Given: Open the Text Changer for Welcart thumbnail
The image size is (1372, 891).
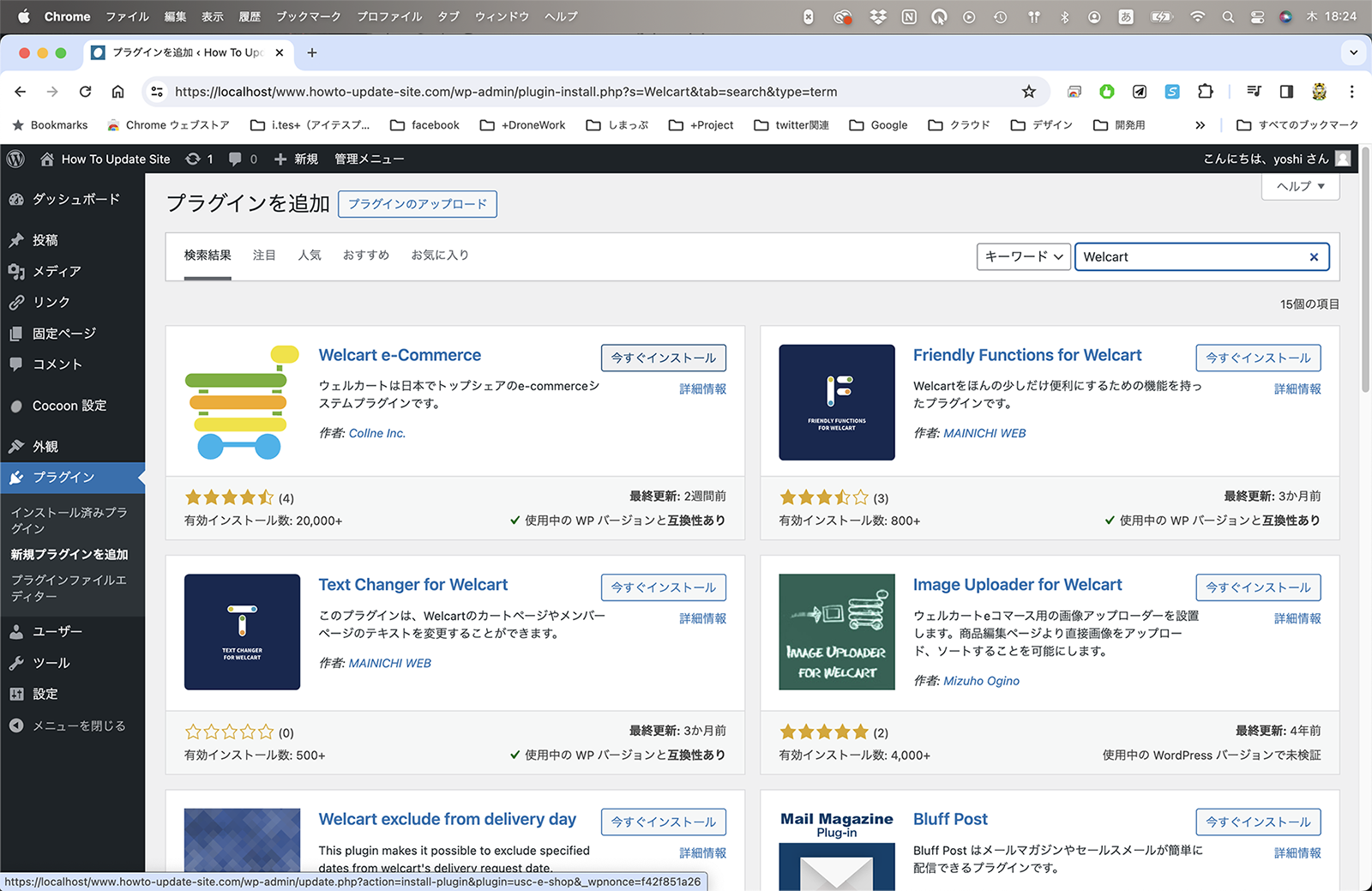Looking at the screenshot, I should [x=242, y=632].
